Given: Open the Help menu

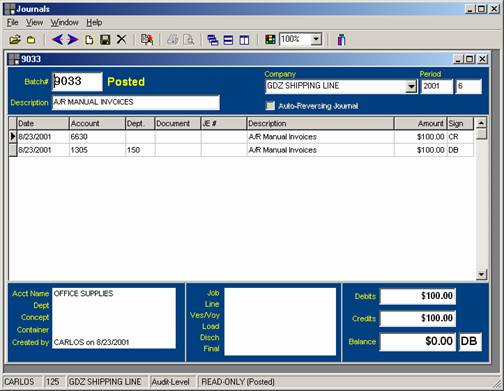Looking at the screenshot, I should coord(94,23).
